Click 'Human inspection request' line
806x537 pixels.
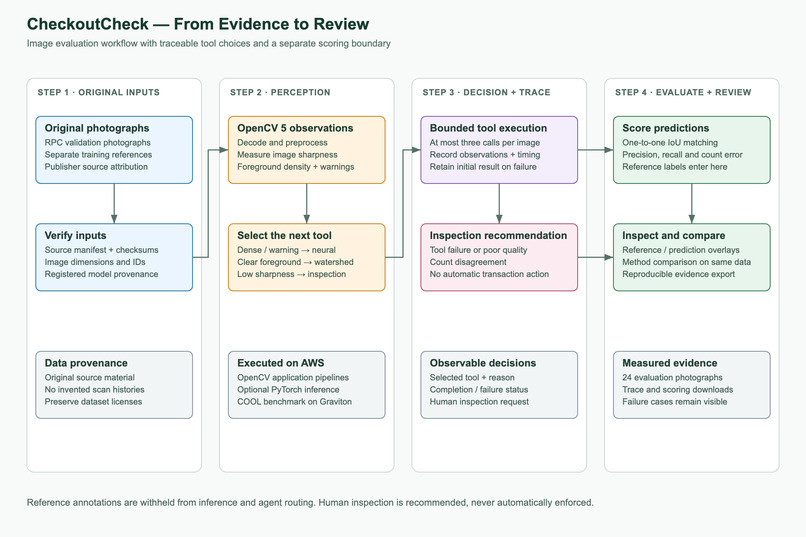click(x=479, y=401)
